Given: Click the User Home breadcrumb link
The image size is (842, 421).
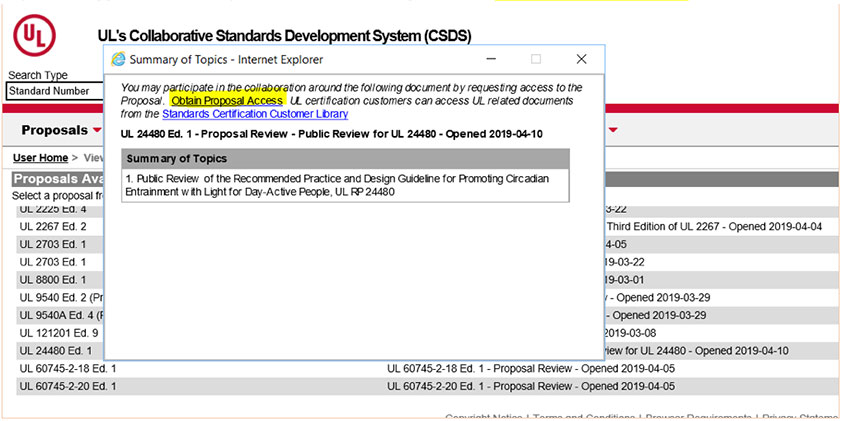Looking at the screenshot, I should tap(40, 158).
